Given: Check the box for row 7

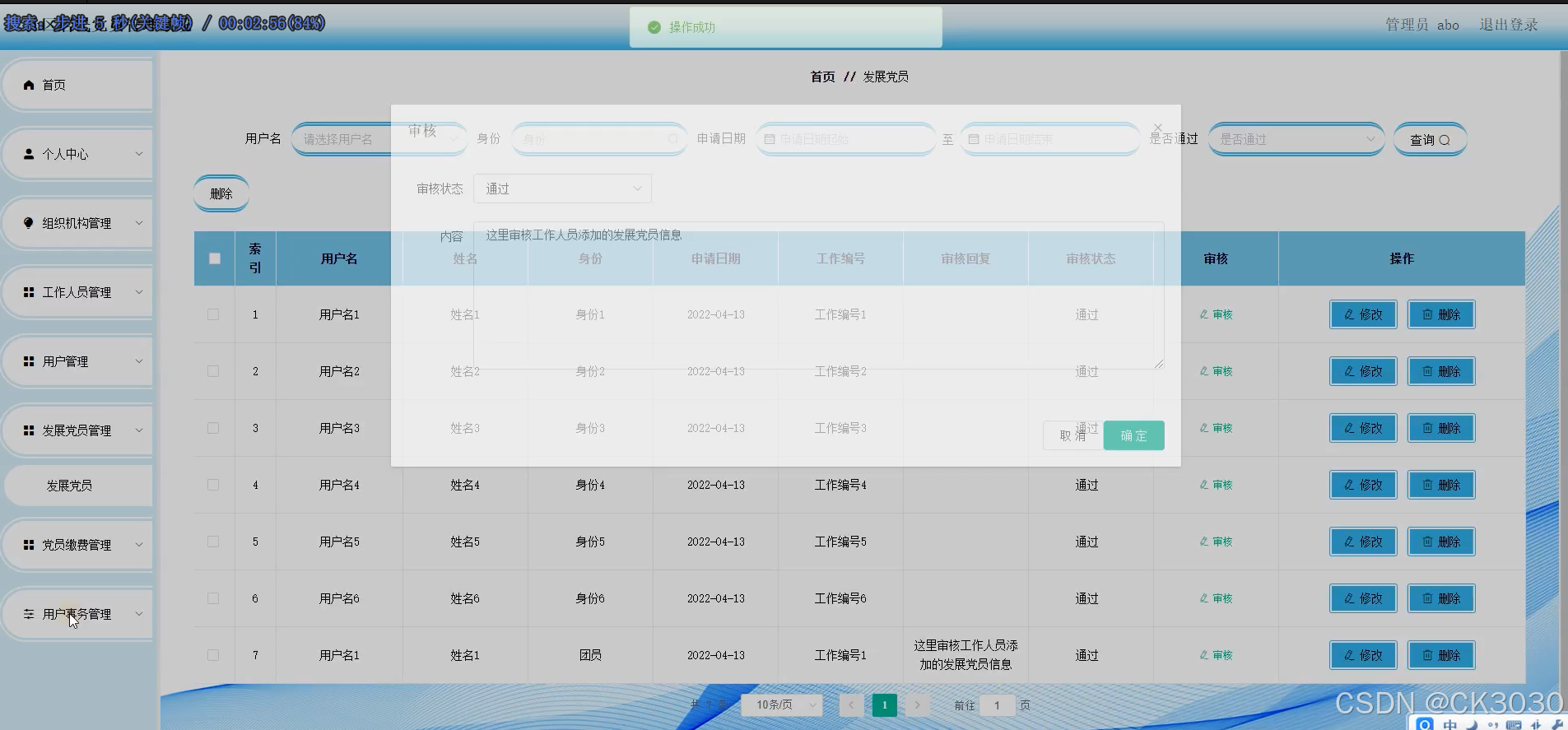Looking at the screenshot, I should pyautogui.click(x=213, y=655).
